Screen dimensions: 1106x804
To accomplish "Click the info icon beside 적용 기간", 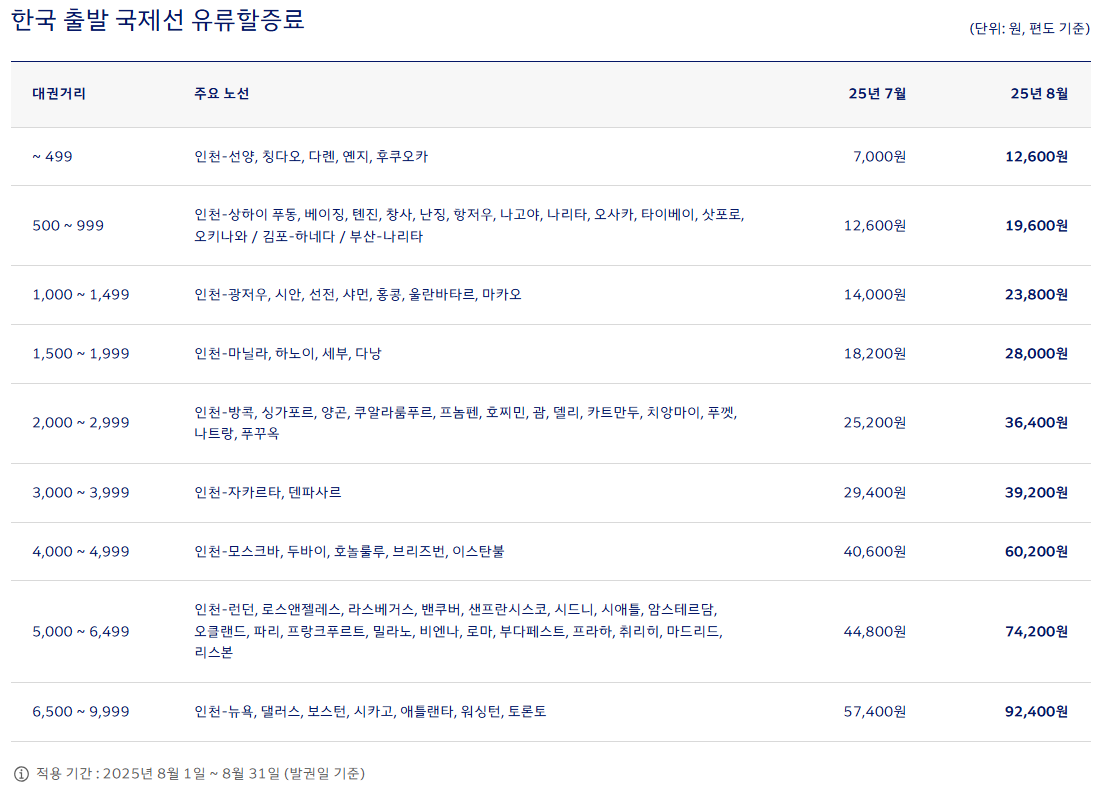I will (21, 774).
